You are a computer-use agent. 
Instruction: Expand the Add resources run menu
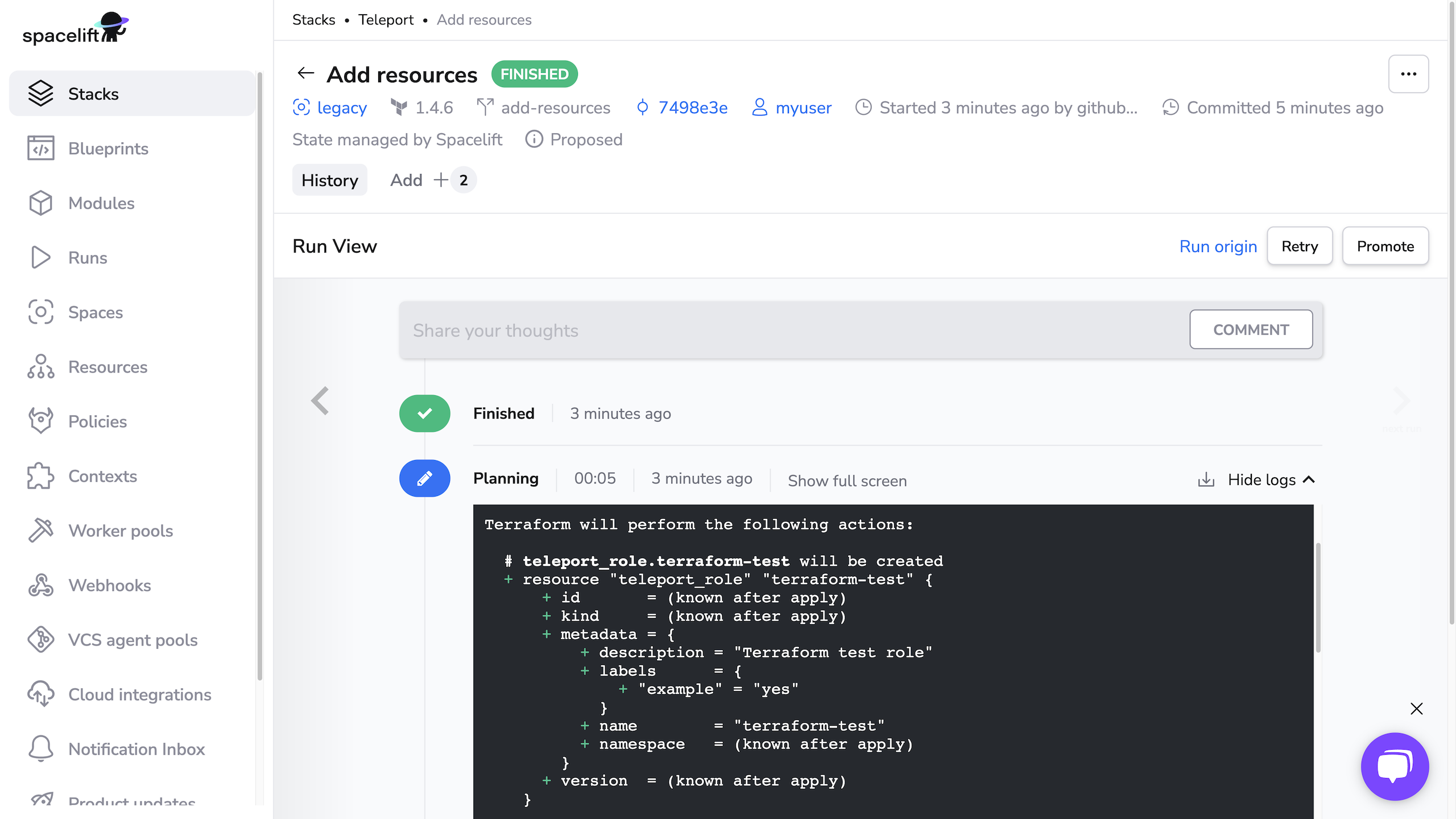point(1408,74)
